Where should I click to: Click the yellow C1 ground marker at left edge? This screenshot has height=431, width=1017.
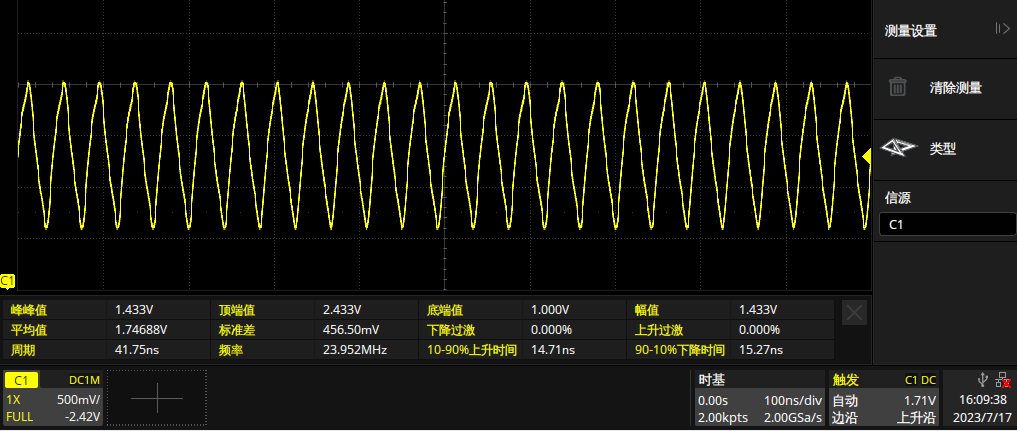pos(7,279)
